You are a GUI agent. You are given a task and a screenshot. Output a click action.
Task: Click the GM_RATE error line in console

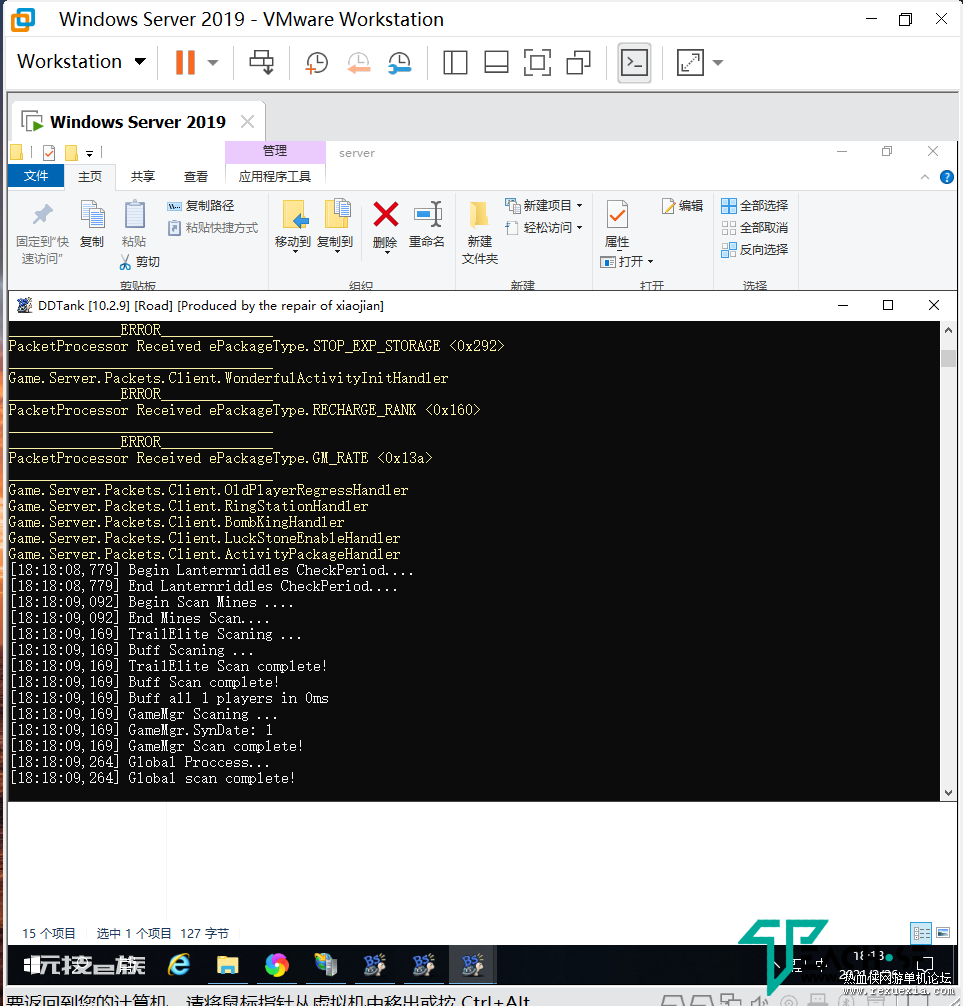pos(221,458)
